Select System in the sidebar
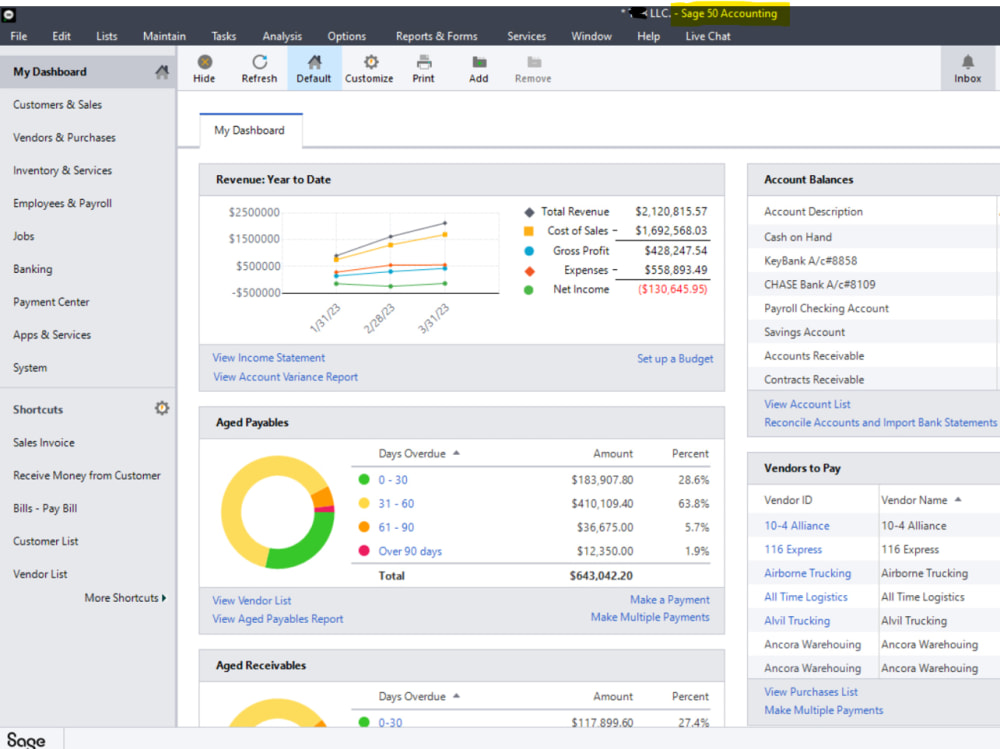The height and width of the screenshot is (749, 1000). (x=30, y=368)
